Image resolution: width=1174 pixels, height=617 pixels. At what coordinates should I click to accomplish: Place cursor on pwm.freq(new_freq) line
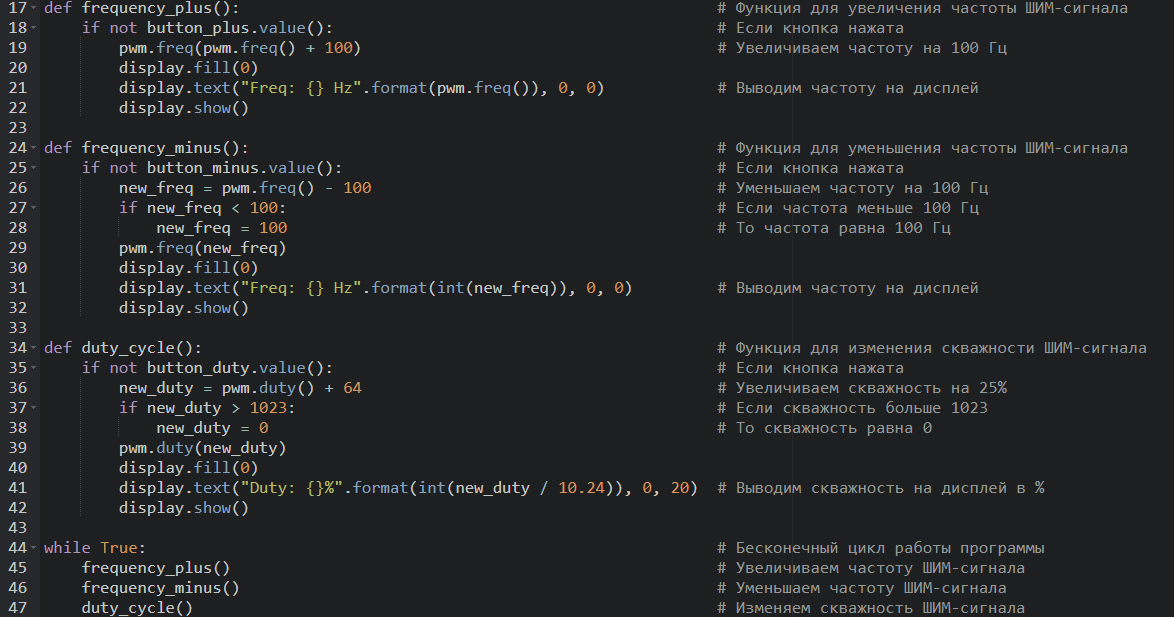pos(202,248)
